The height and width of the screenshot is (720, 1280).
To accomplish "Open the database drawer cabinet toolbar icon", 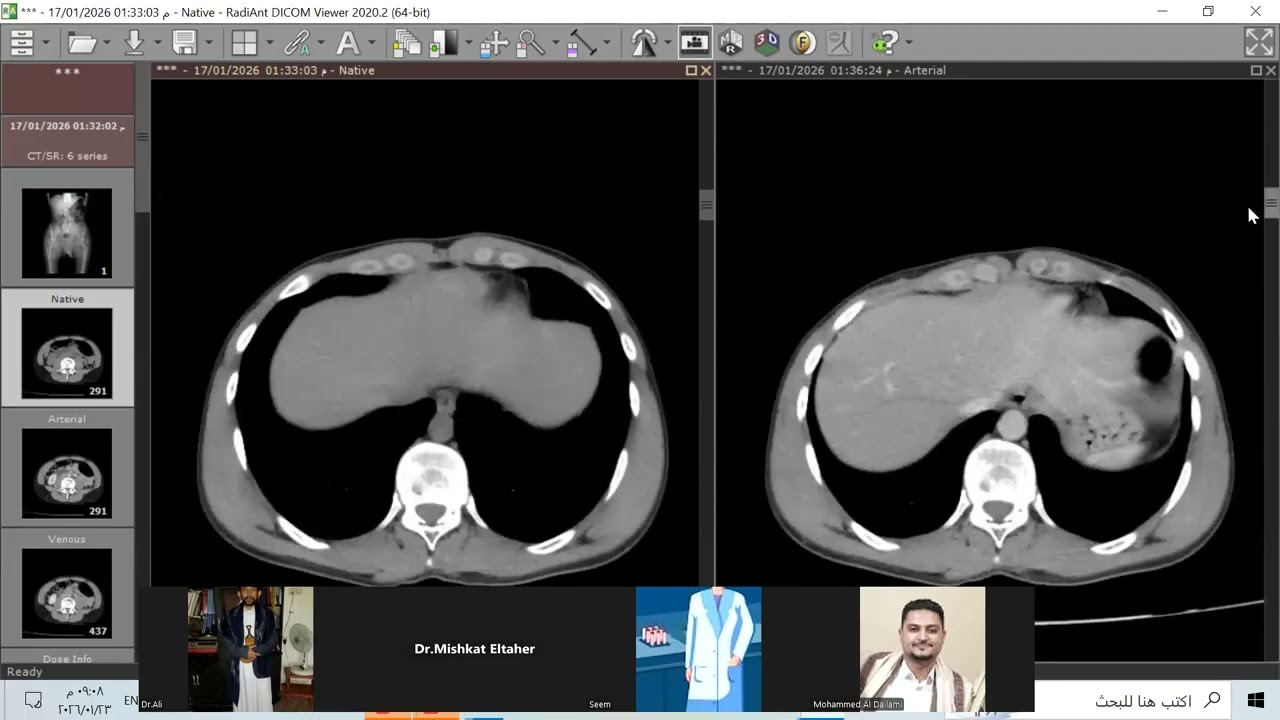I will pyautogui.click(x=21, y=43).
